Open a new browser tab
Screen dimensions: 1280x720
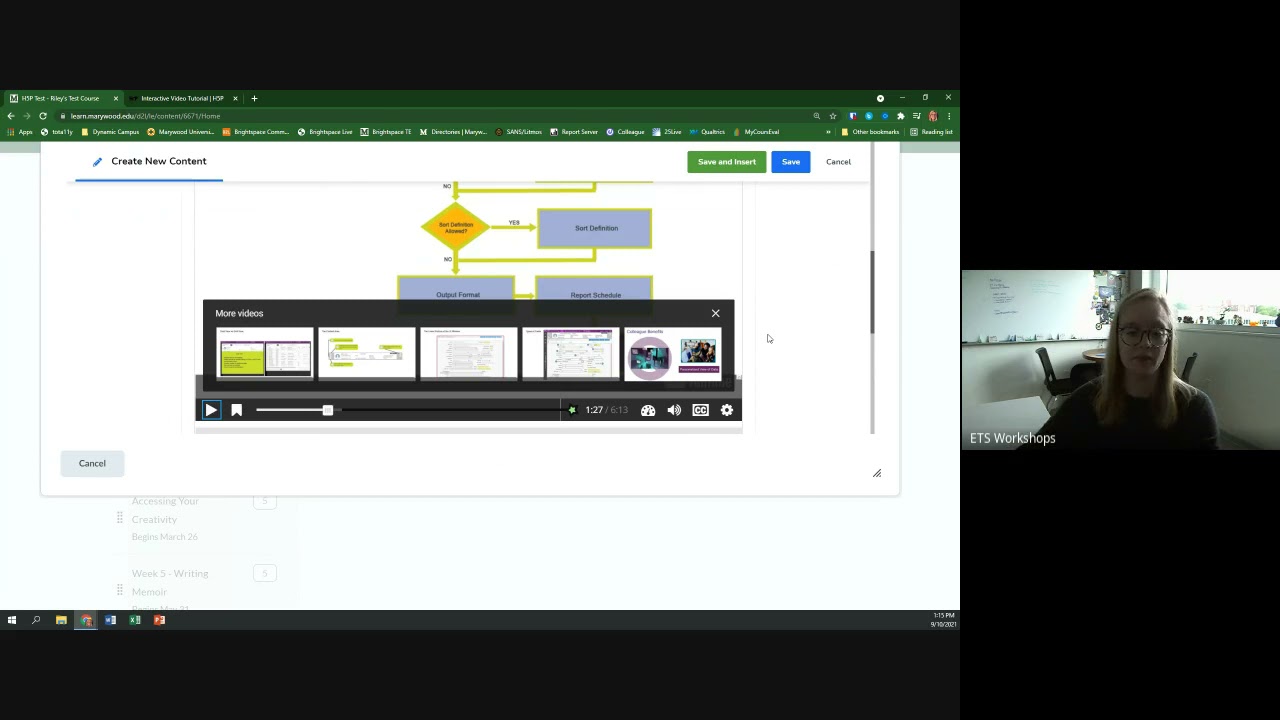tap(254, 98)
